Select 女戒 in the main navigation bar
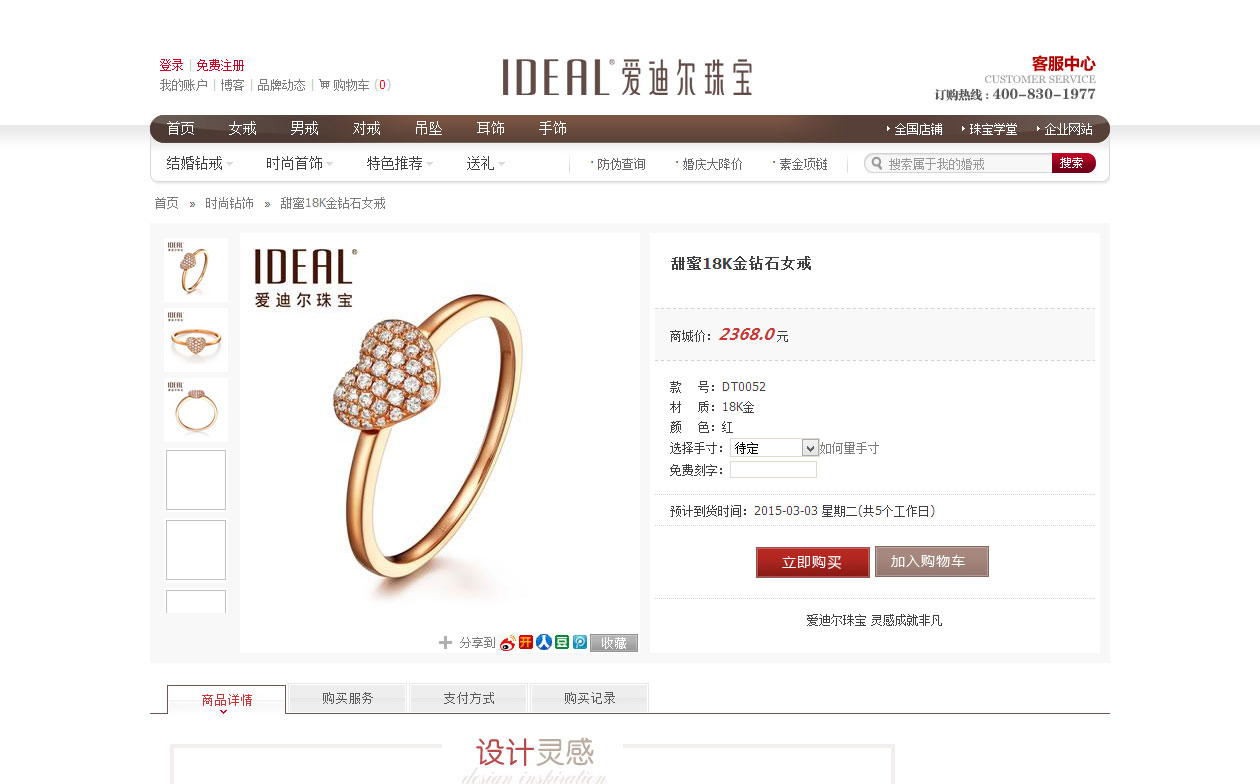The height and width of the screenshot is (784, 1260). pos(242,128)
